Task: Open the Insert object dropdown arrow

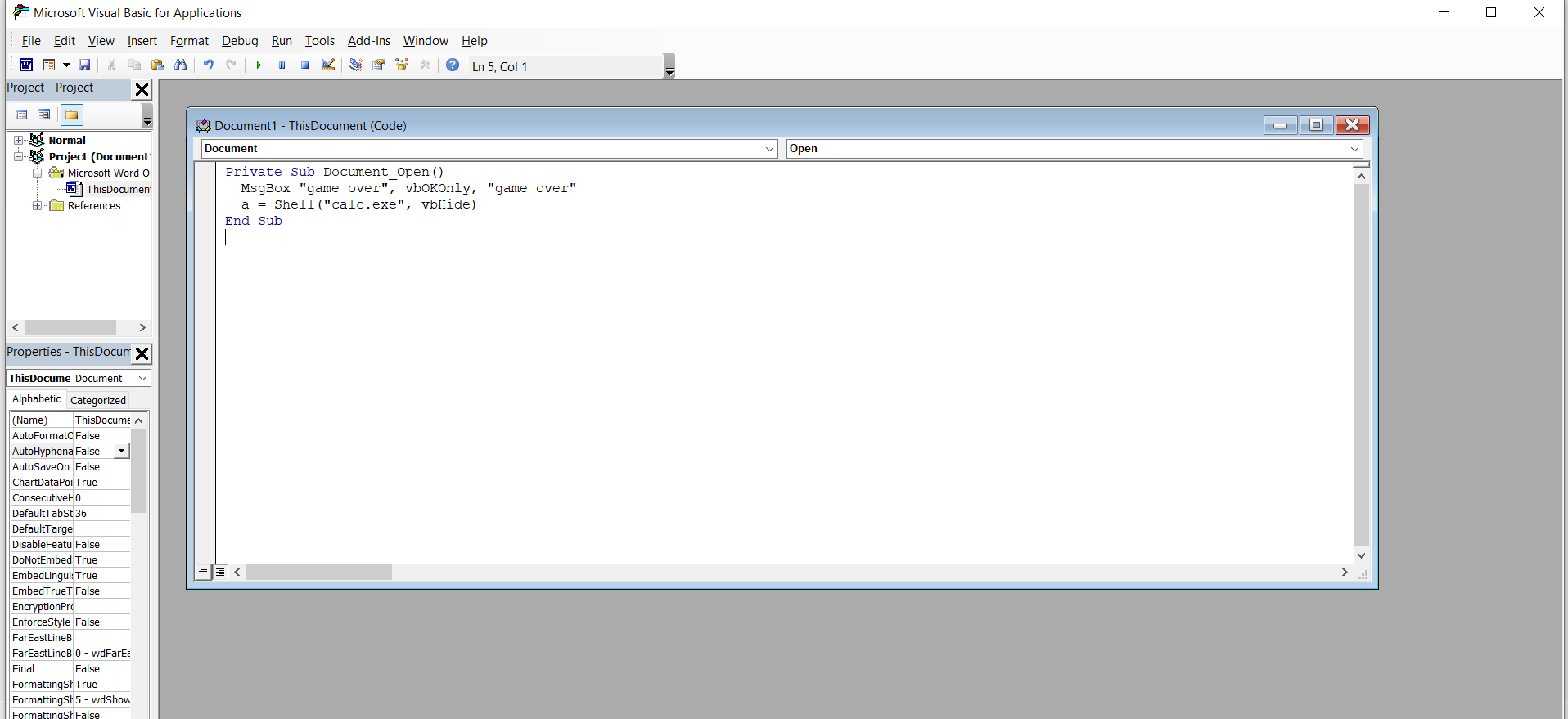Action: 66,65
